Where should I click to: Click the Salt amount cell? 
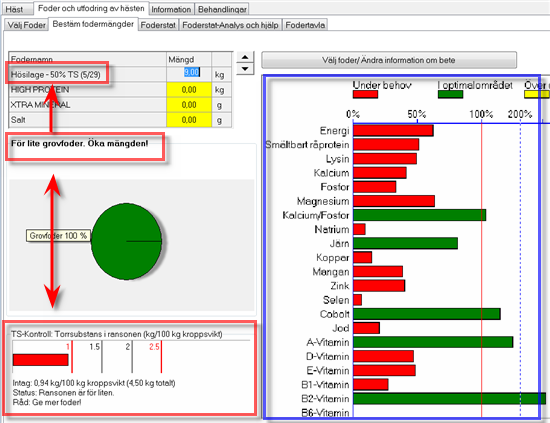pyautogui.click(x=189, y=120)
